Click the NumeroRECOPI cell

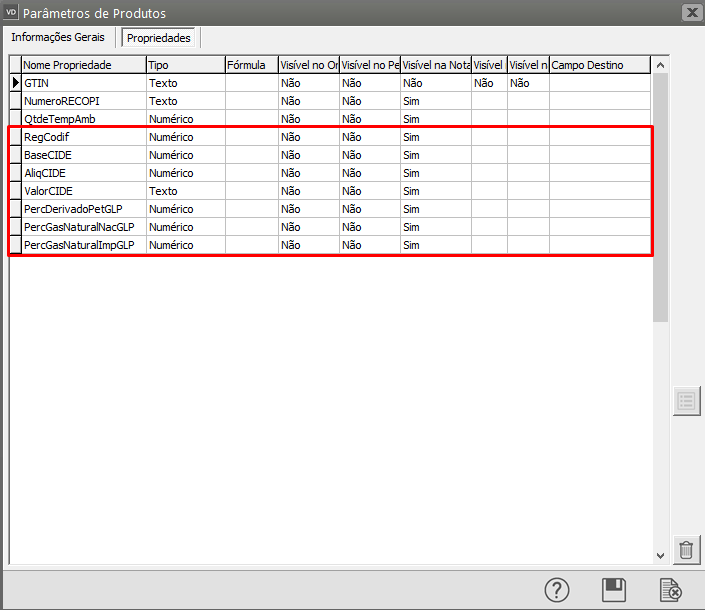(84, 101)
